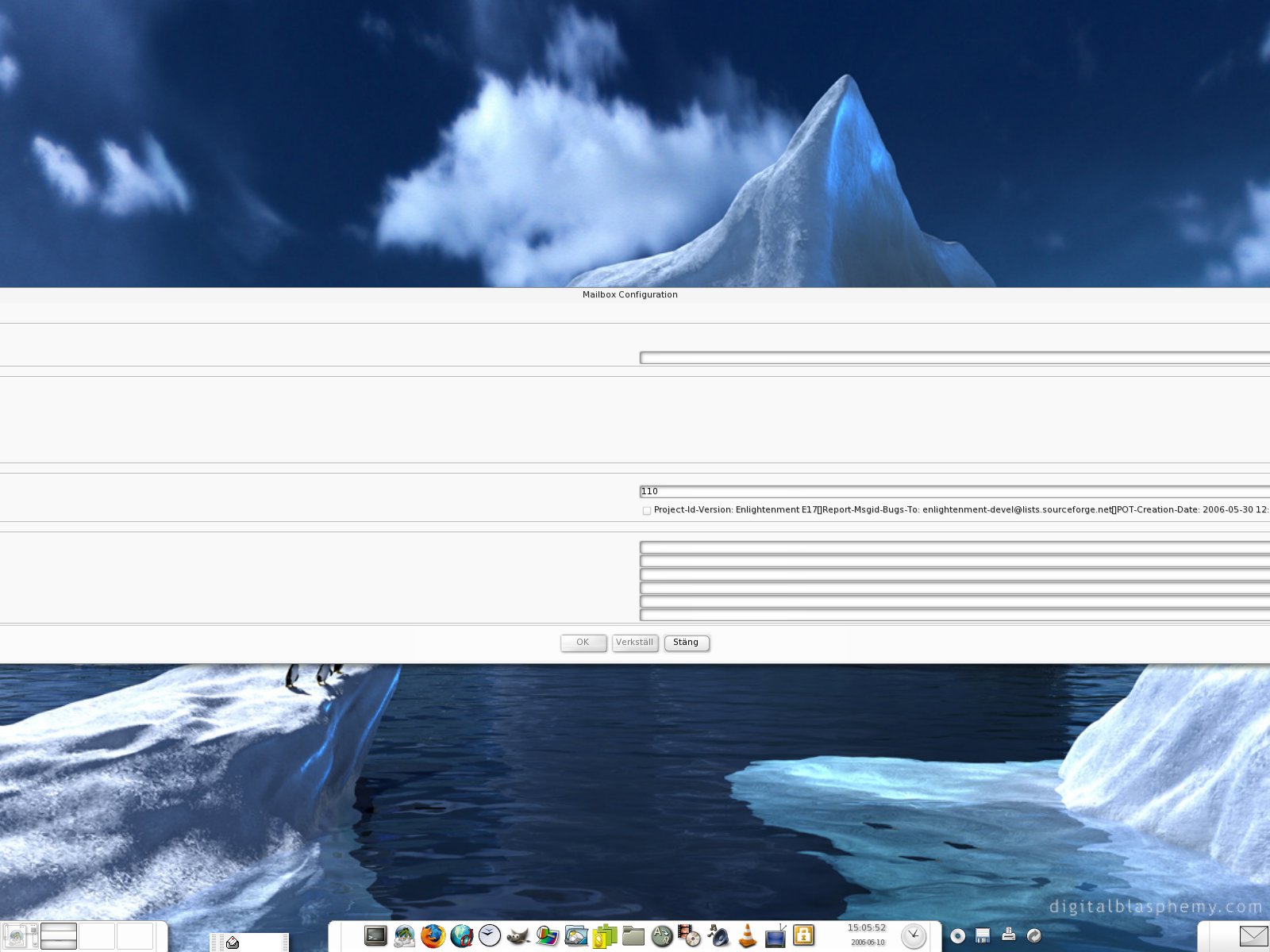The image size is (1270, 952).
Task: Click the printer icon on desktop
Action: click(x=1008, y=935)
